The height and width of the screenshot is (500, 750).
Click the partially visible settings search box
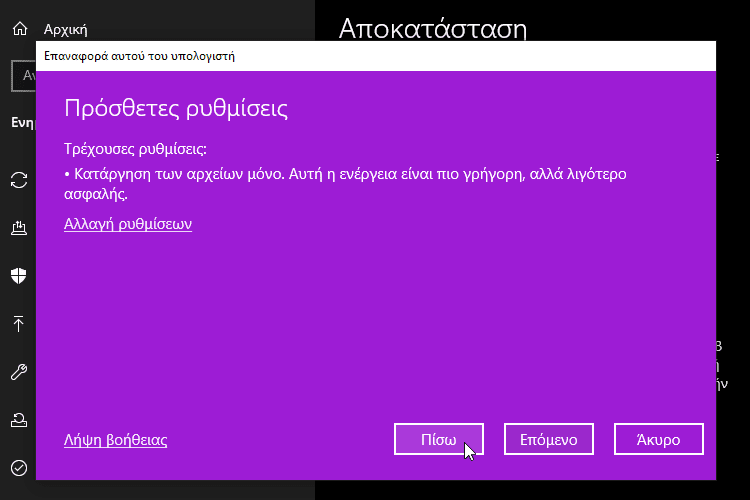point(22,75)
